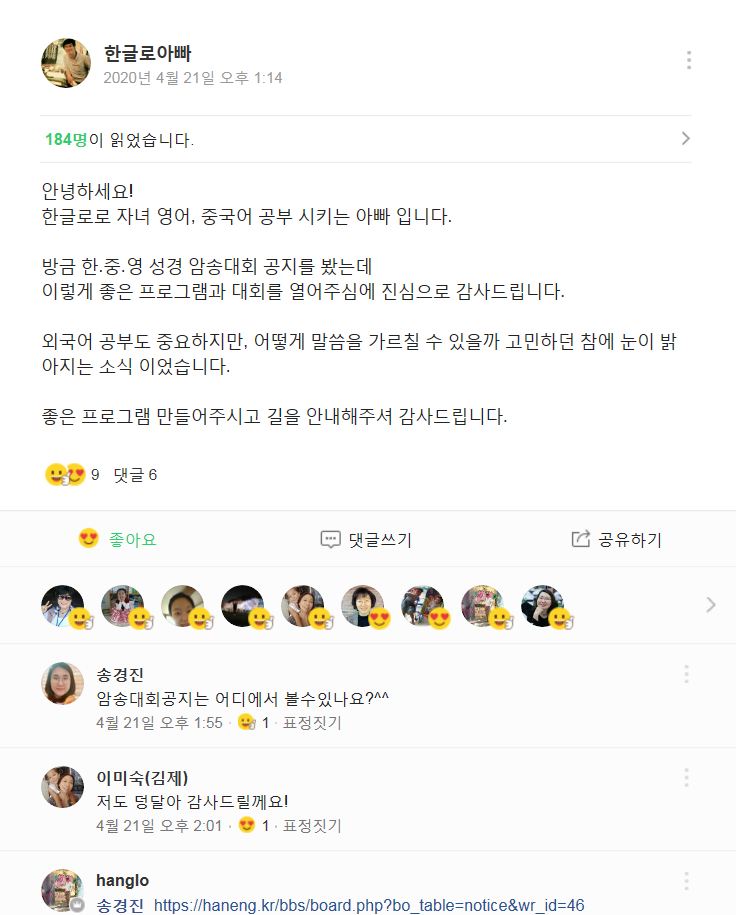Open hanglo's commenter avatar
The height and width of the screenshot is (915, 736).
pos(62,890)
